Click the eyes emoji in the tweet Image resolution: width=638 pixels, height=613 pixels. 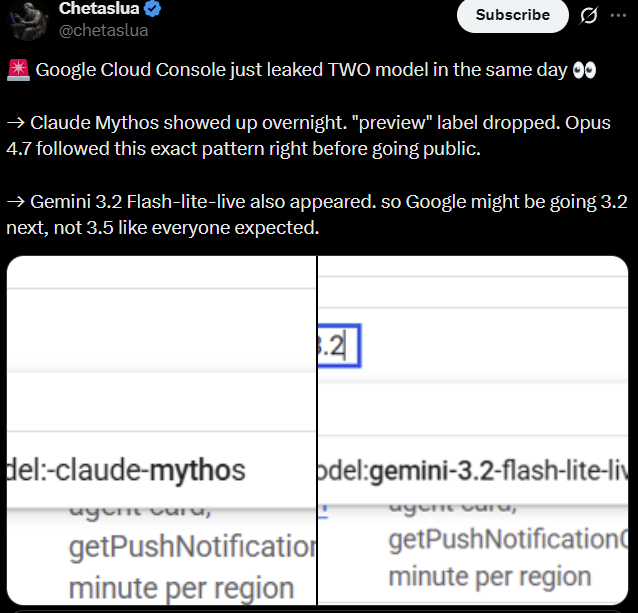584,70
